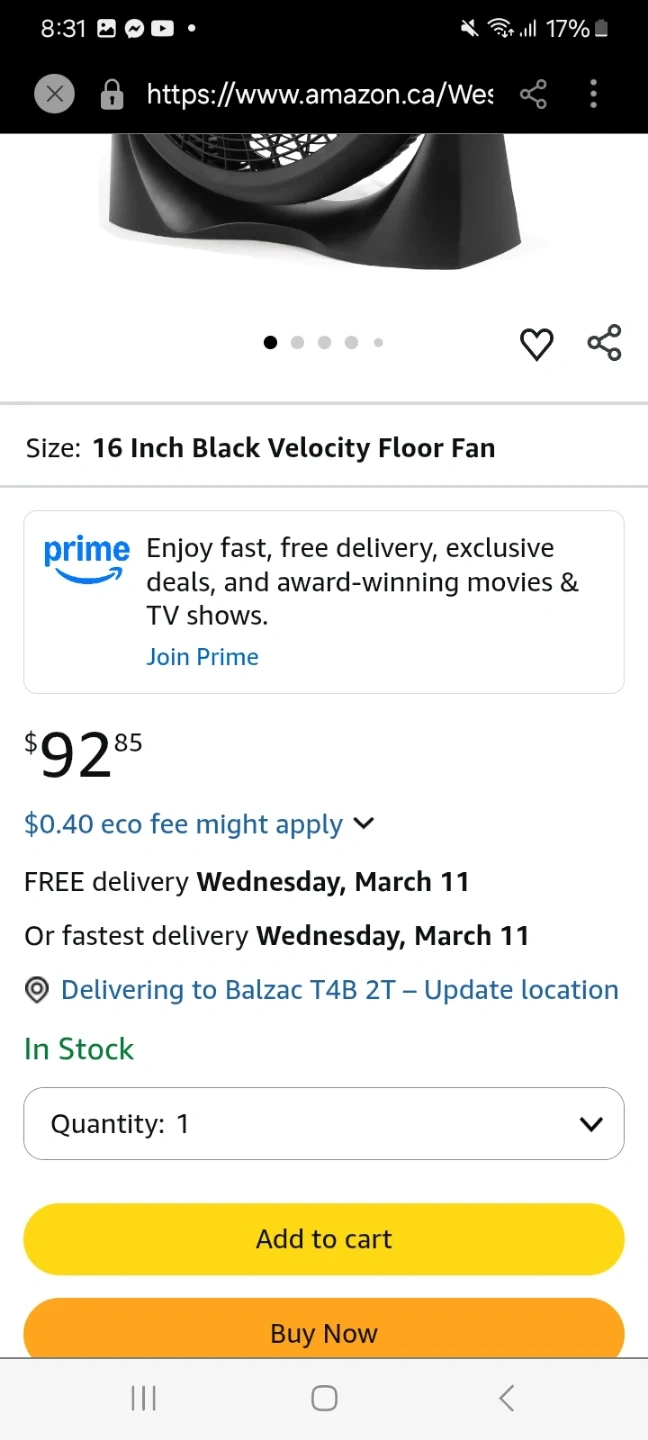This screenshot has height=1440, width=648.
Task: Open the recent apps button
Action: (x=144, y=1398)
